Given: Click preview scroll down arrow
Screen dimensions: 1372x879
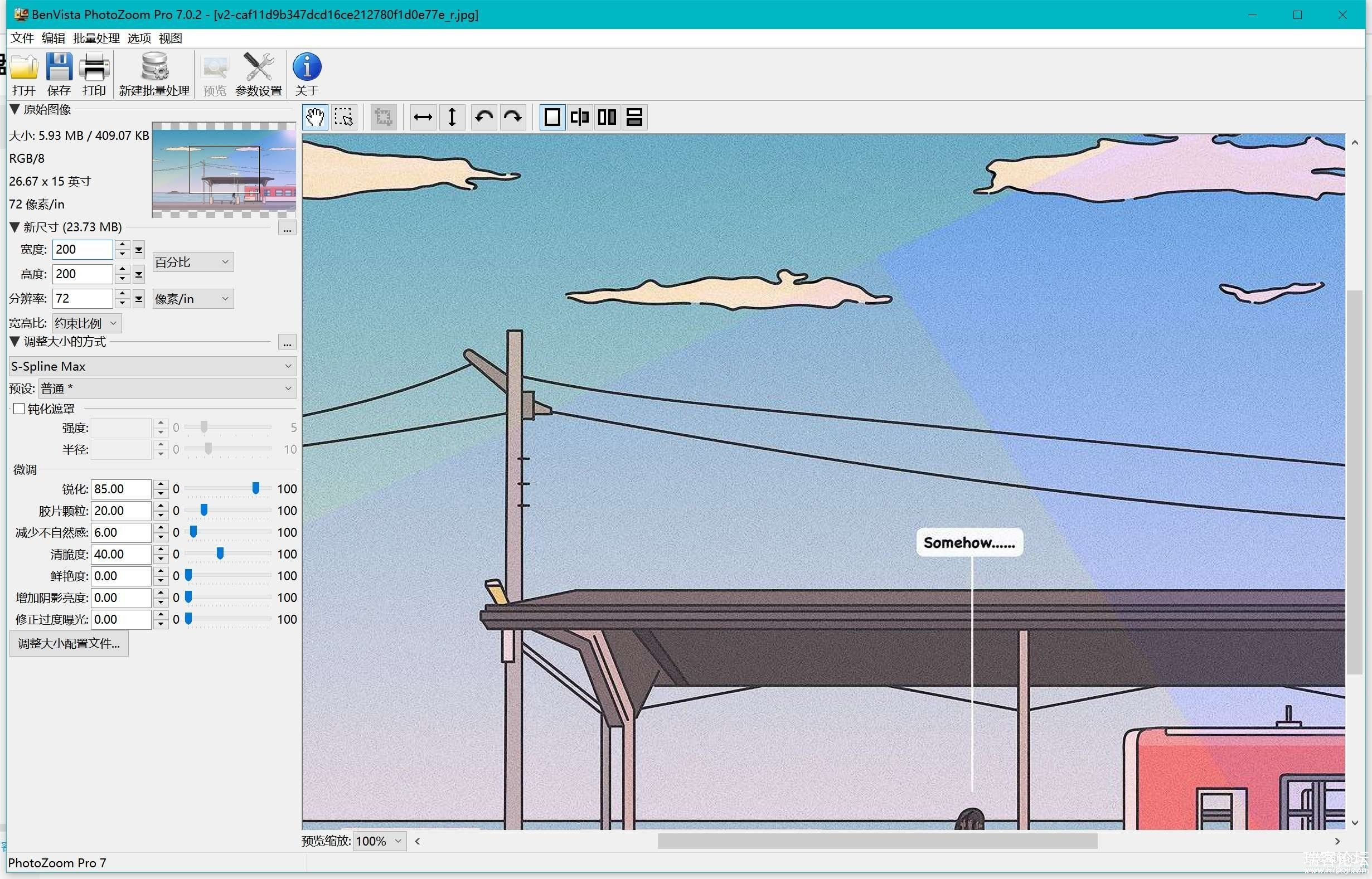Looking at the screenshot, I should (x=1354, y=823).
